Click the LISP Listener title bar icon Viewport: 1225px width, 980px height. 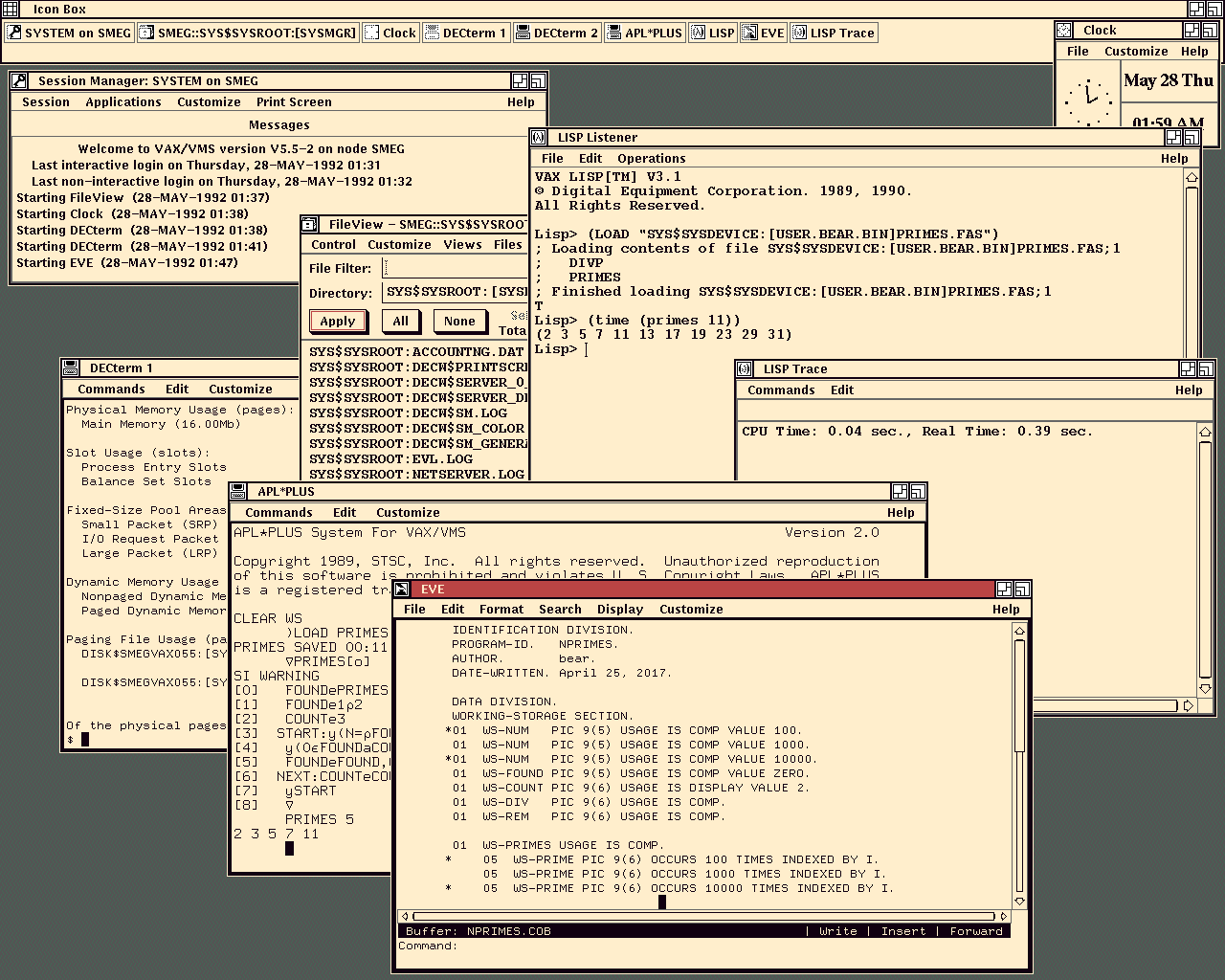click(x=539, y=138)
